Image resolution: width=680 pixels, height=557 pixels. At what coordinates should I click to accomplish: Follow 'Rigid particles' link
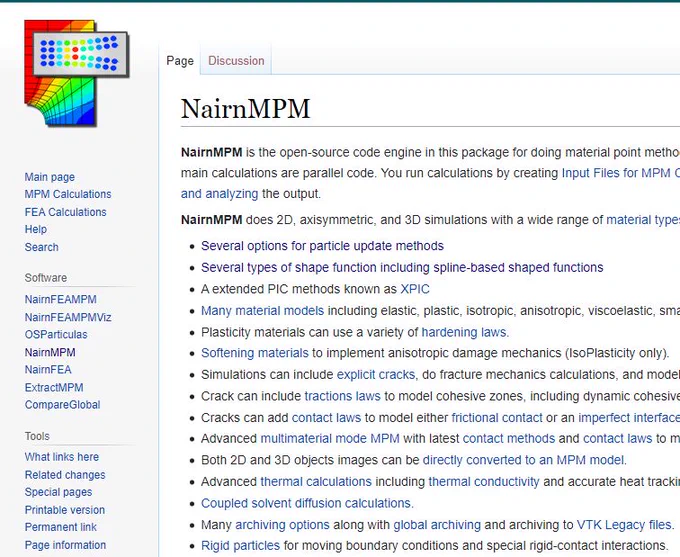pos(240,545)
